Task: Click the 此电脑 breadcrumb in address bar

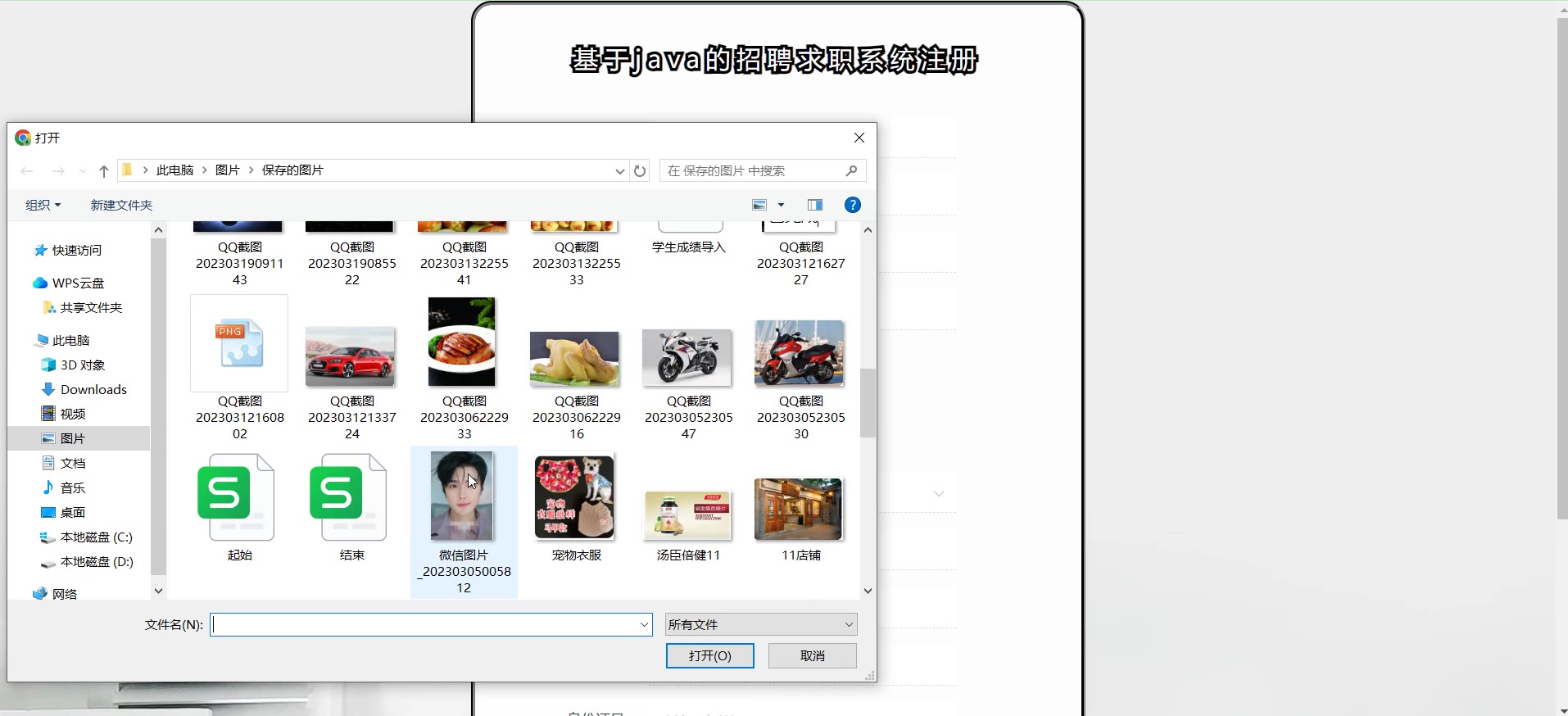Action: [174, 170]
